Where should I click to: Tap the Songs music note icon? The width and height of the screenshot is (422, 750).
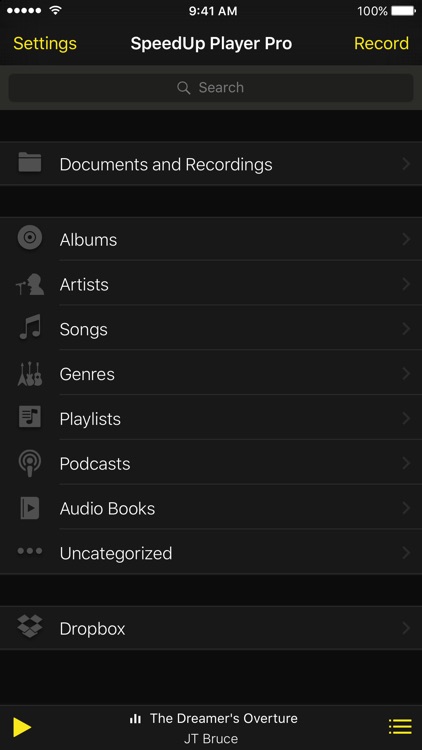pos(30,328)
